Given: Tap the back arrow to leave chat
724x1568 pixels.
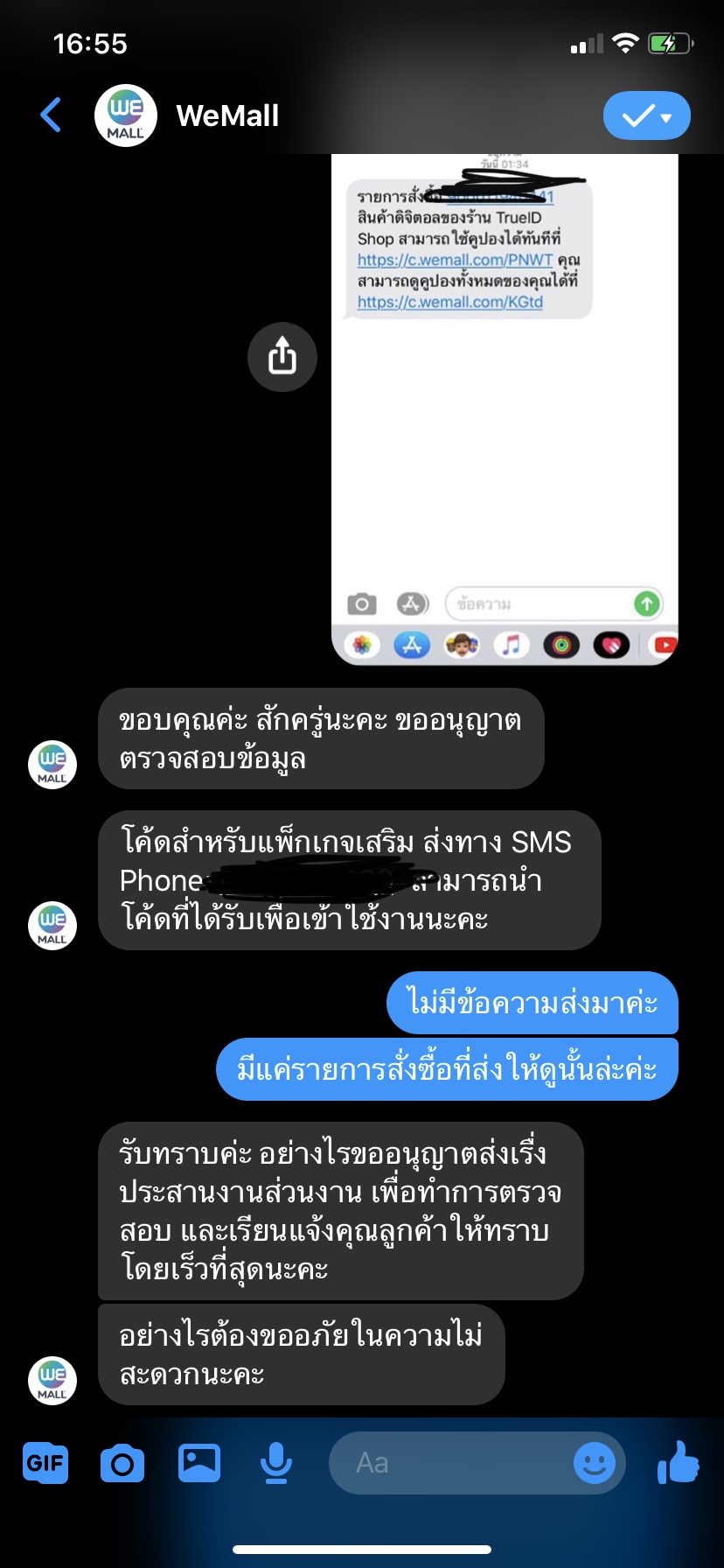Looking at the screenshot, I should coord(52,115).
